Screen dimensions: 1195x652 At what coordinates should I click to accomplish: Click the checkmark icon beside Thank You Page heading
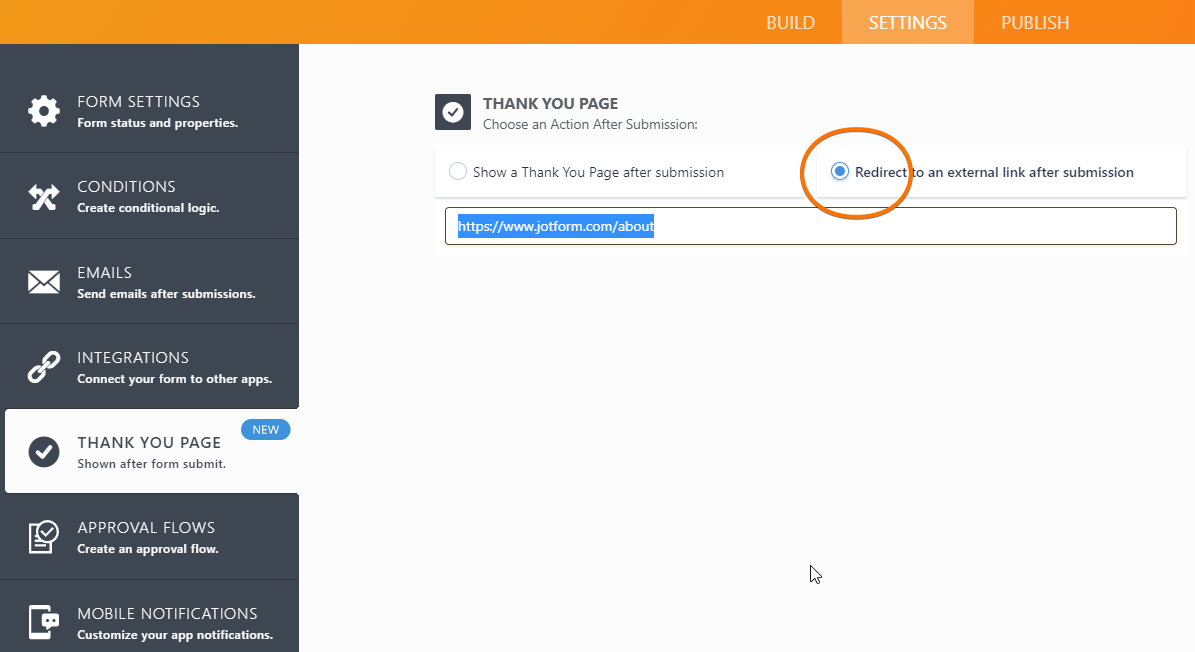pyautogui.click(x=453, y=112)
